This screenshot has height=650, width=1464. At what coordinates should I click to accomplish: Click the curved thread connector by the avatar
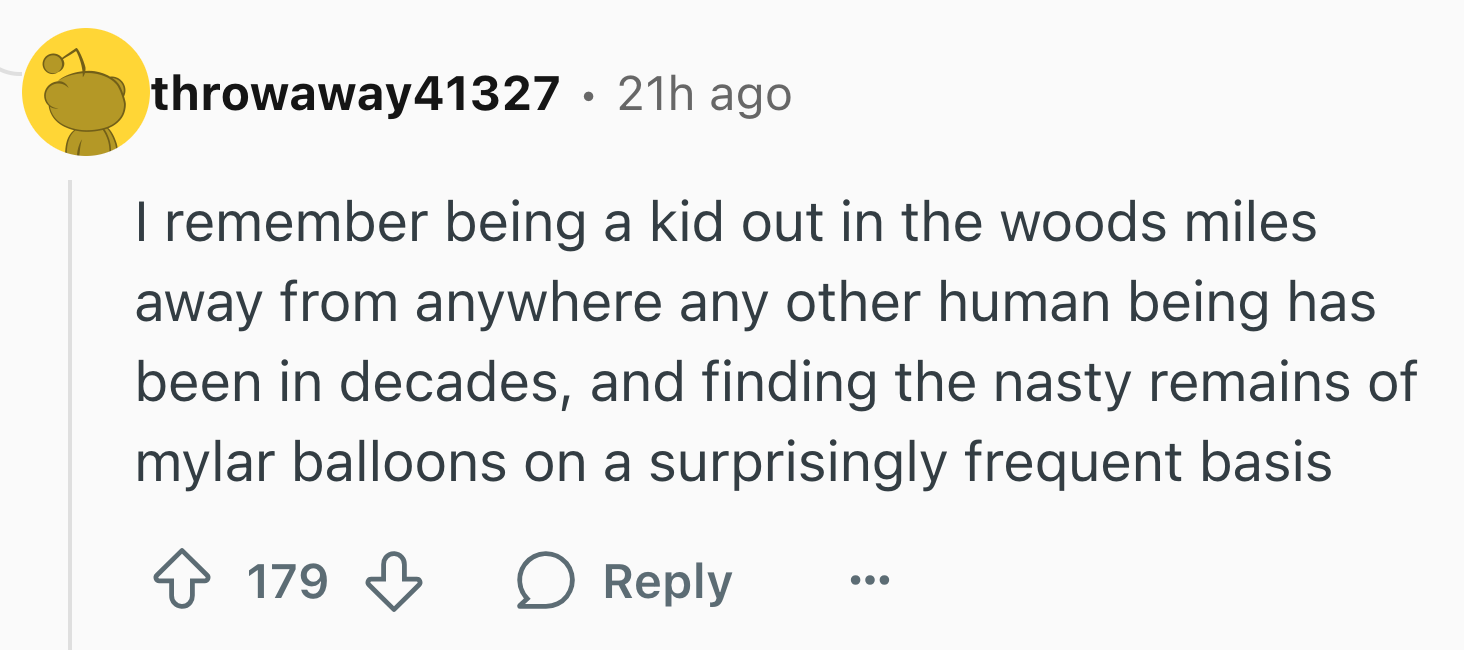tap(10, 72)
